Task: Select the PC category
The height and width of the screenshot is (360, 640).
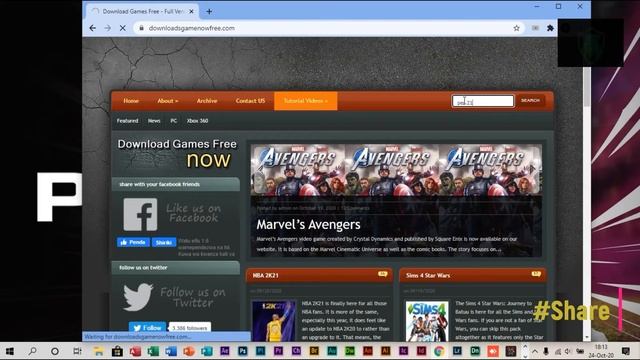Action: (x=173, y=121)
